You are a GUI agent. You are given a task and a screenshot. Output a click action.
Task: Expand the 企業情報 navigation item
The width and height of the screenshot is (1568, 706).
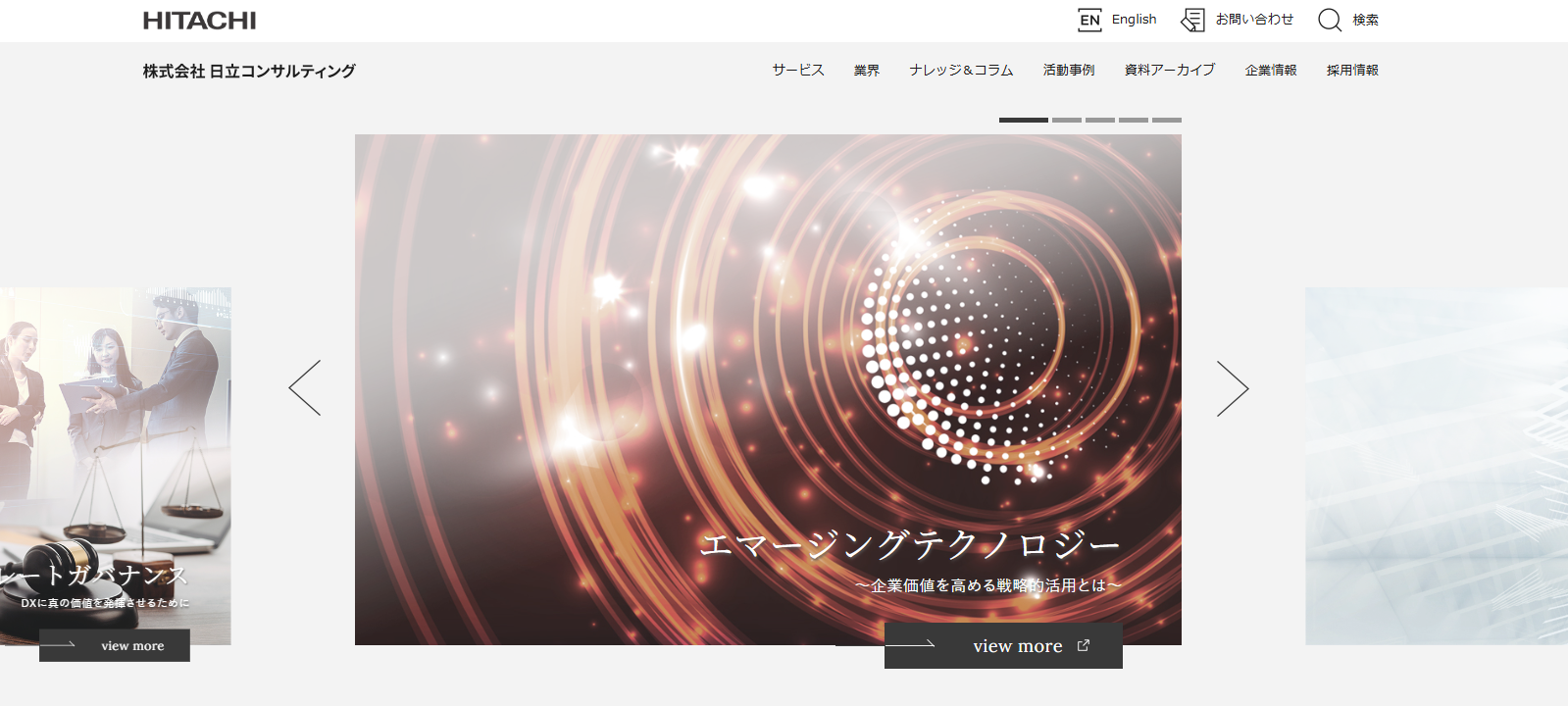(1270, 71)
